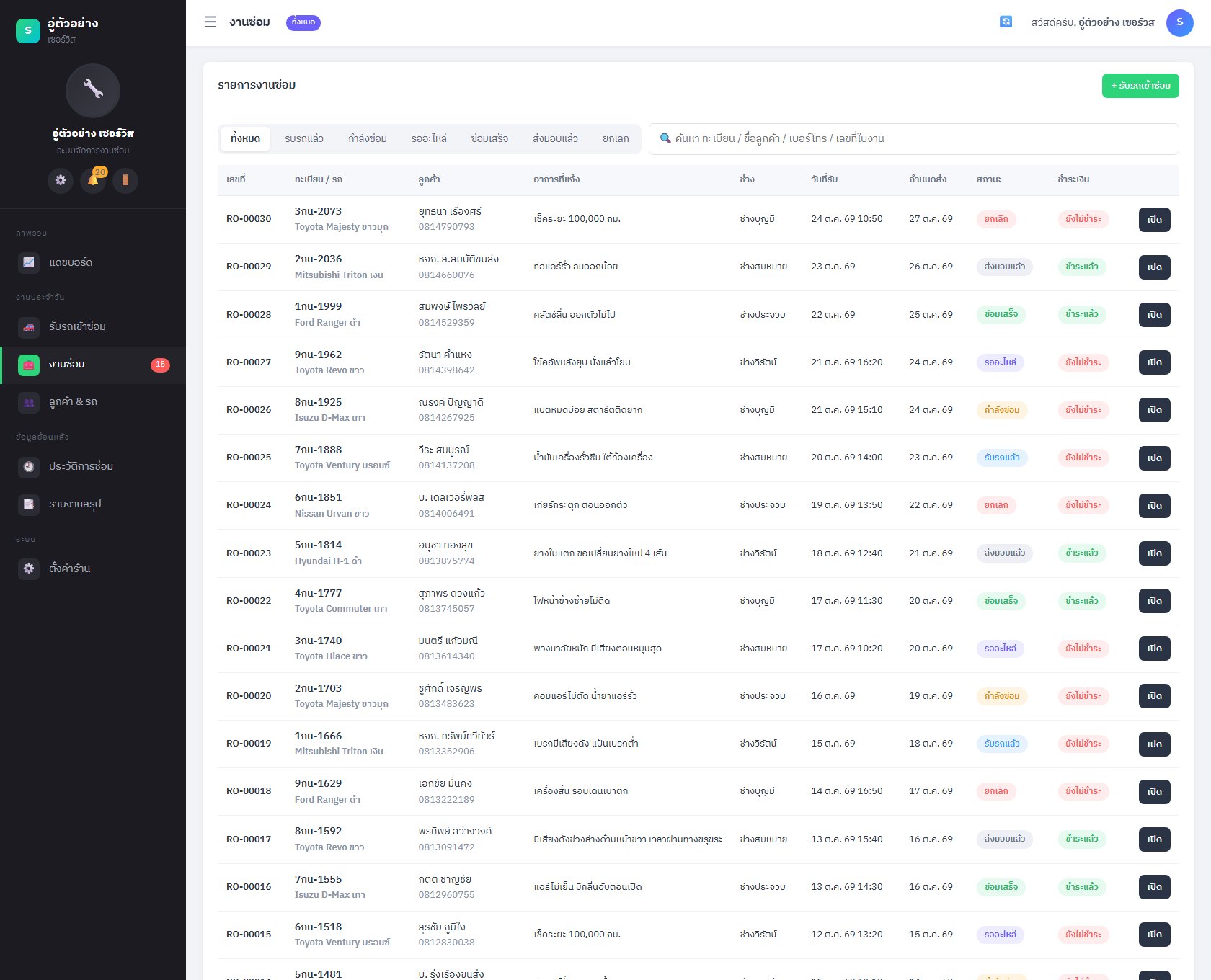Click รับรถแล้ว status of RO-00019
The image size is (1211, 980).
[1002, 744]
